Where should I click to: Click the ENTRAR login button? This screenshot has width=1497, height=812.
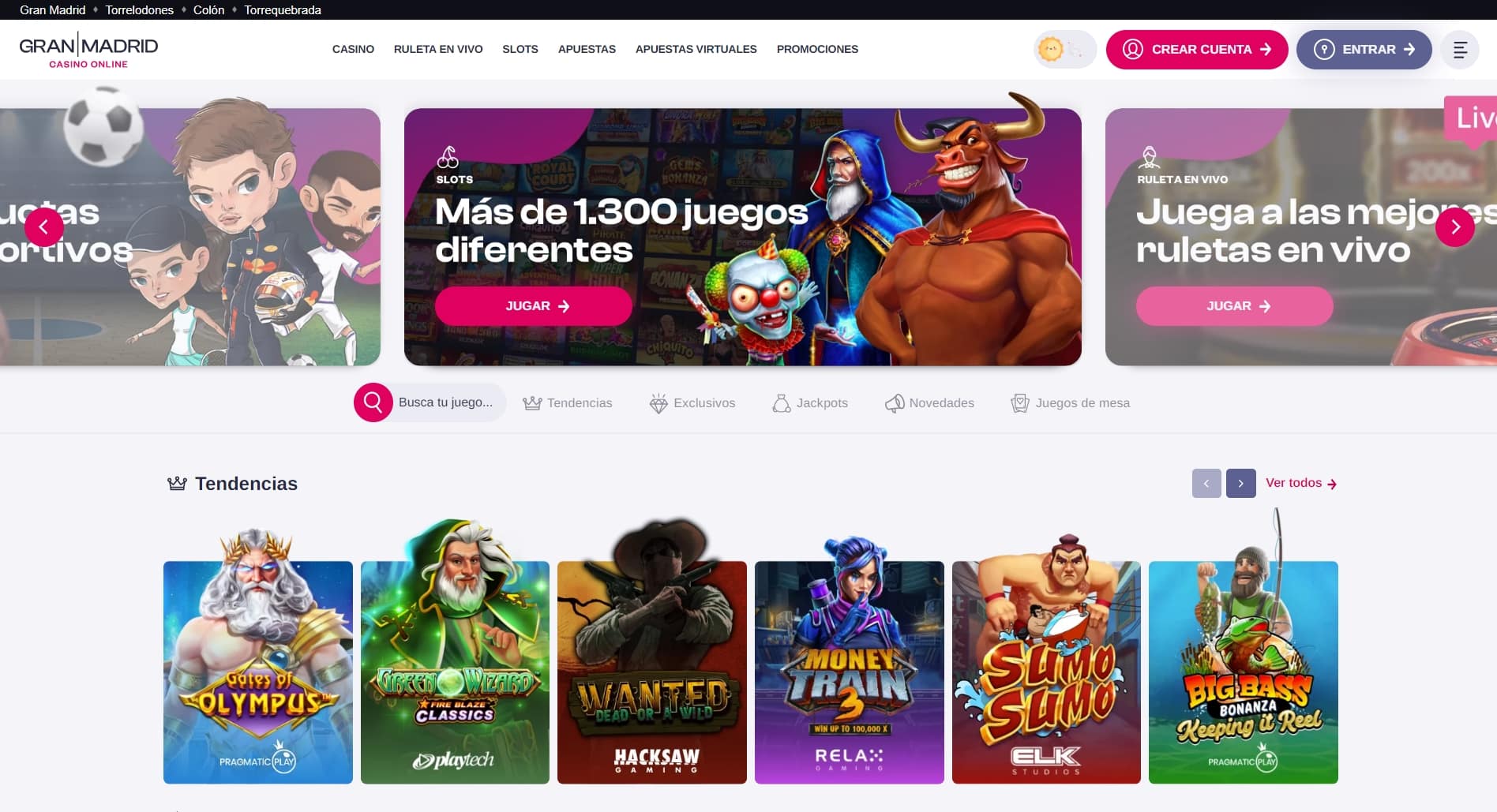point(1364,49)
